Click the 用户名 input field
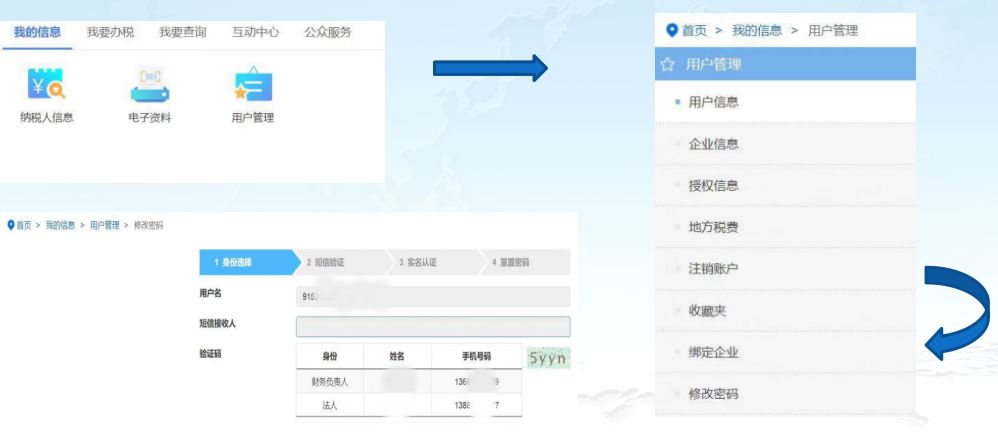The height and width of the screenshot is (432, 998). click(433, 297)
